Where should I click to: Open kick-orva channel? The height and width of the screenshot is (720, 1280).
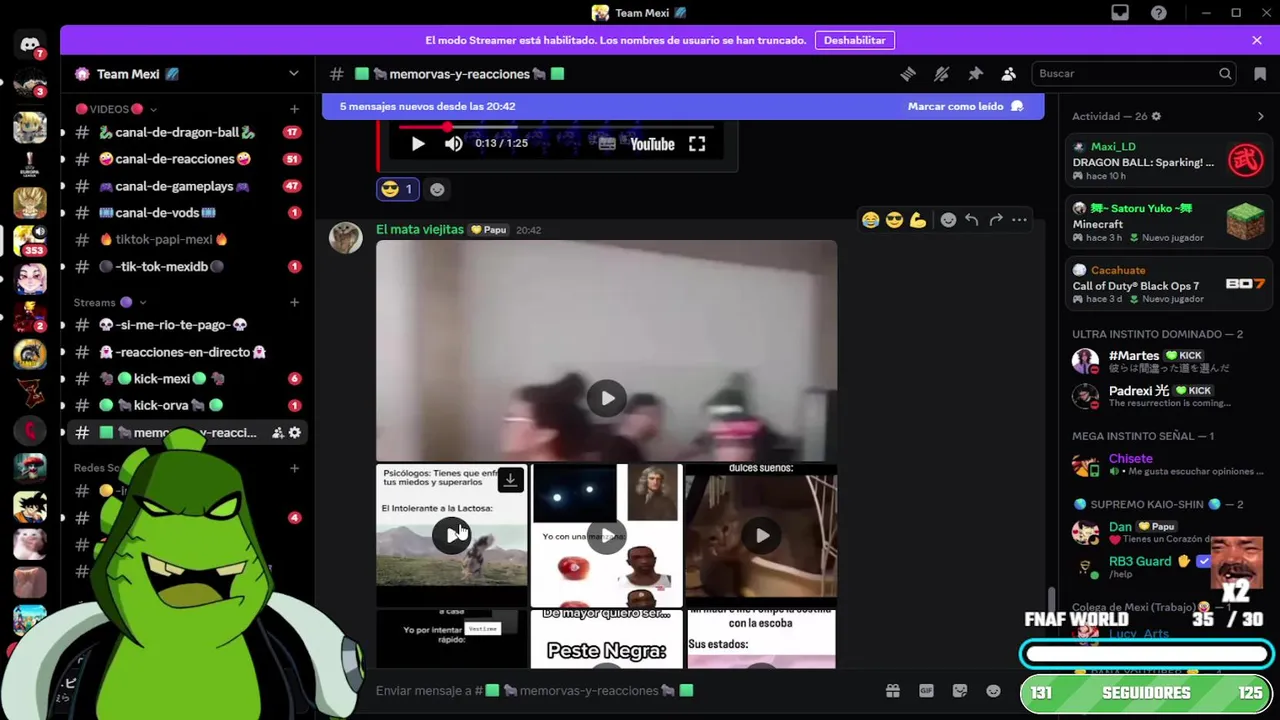(184, 406)
